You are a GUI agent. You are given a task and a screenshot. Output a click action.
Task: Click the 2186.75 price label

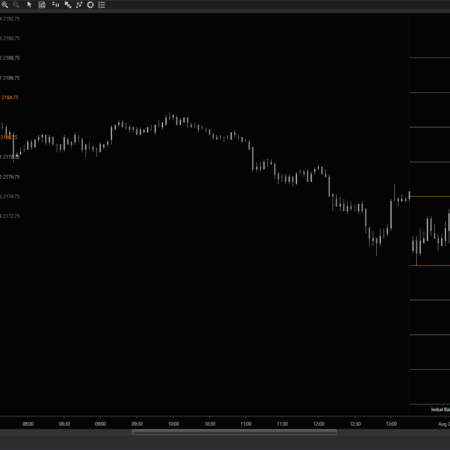tap(11, 78)
